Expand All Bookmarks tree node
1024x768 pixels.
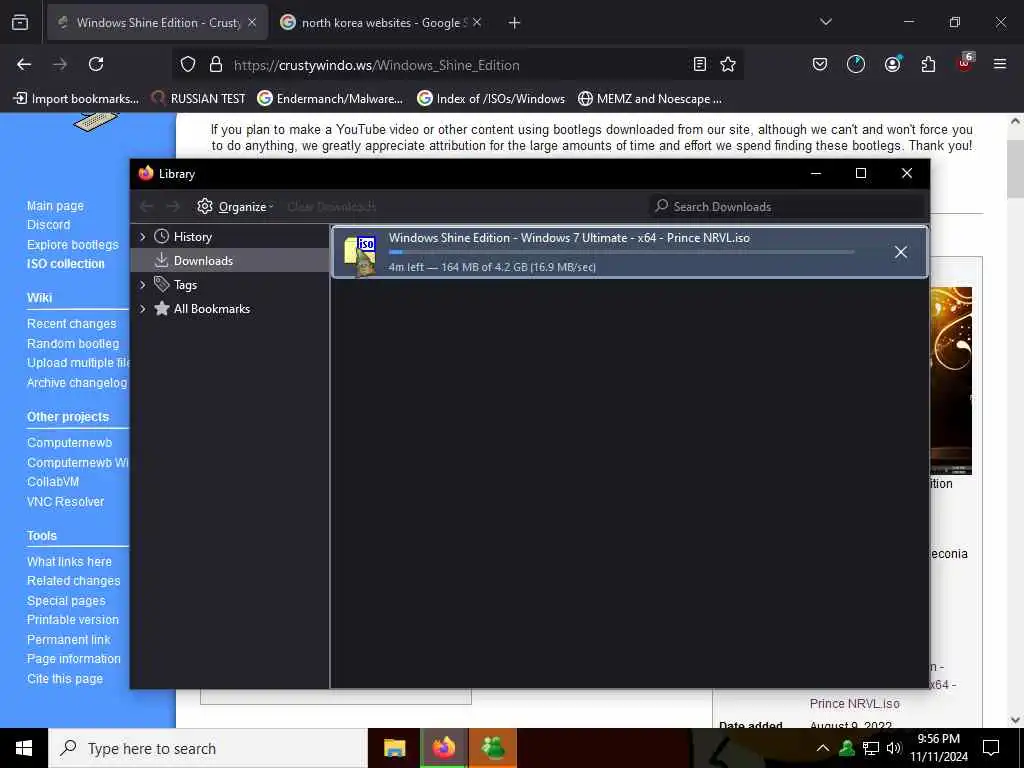(x=142, y=309)
